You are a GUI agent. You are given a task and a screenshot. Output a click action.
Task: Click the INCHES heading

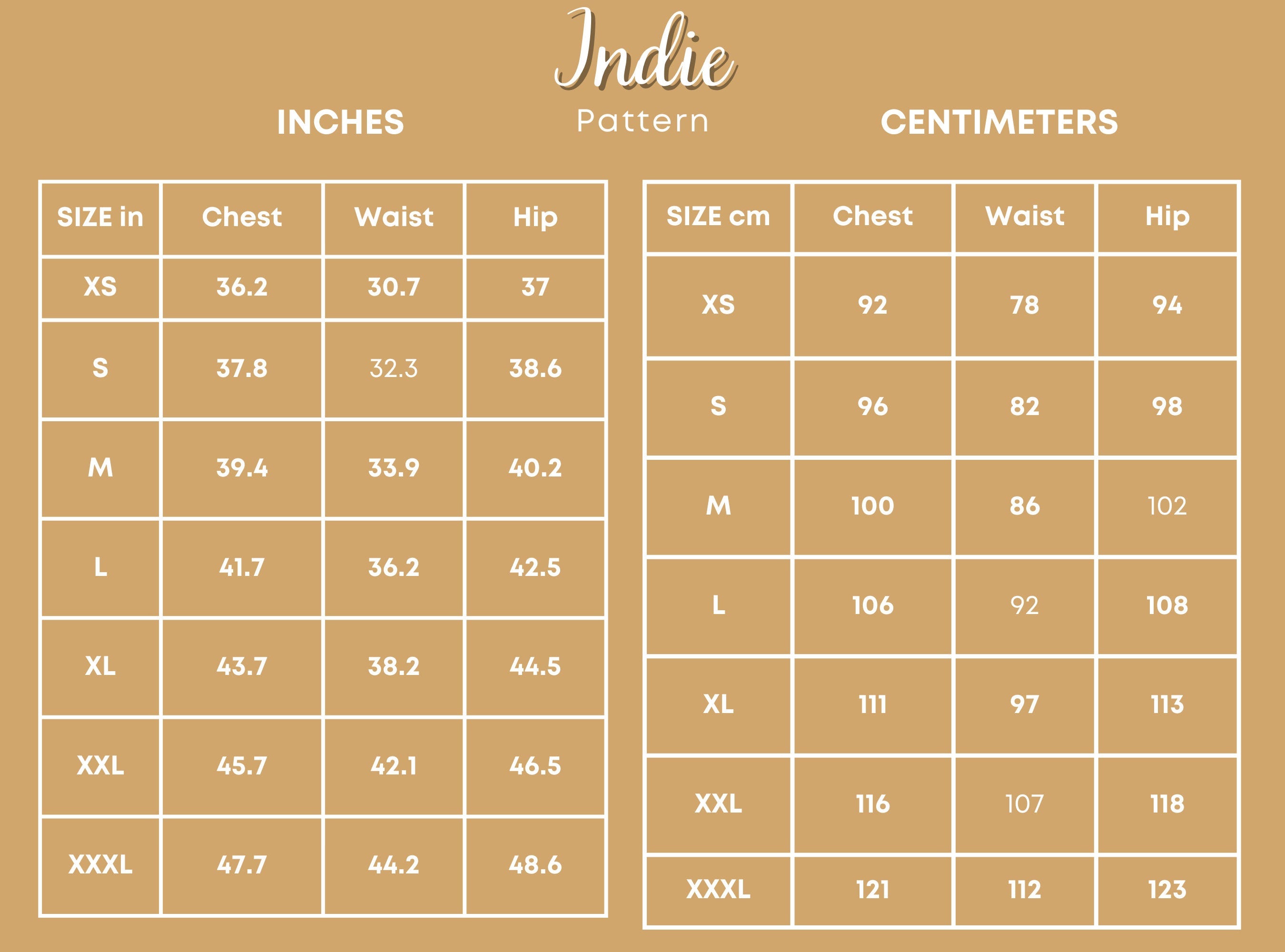click(x=340, y=122)
